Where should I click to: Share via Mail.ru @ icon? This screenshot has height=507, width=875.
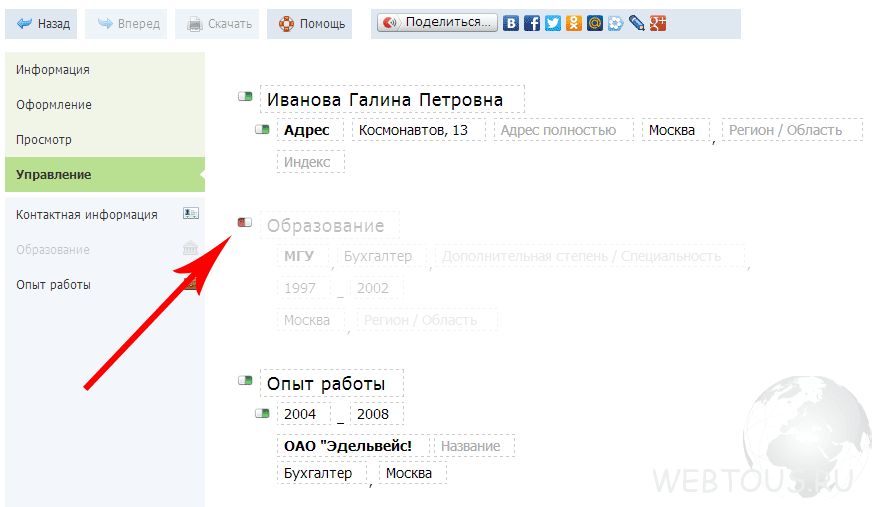(595, 23)
